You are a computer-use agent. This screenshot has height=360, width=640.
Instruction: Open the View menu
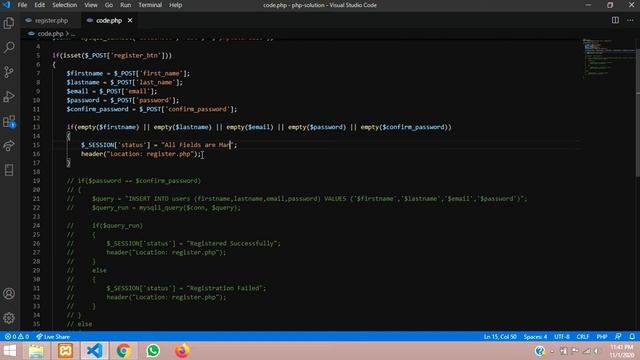91,5
